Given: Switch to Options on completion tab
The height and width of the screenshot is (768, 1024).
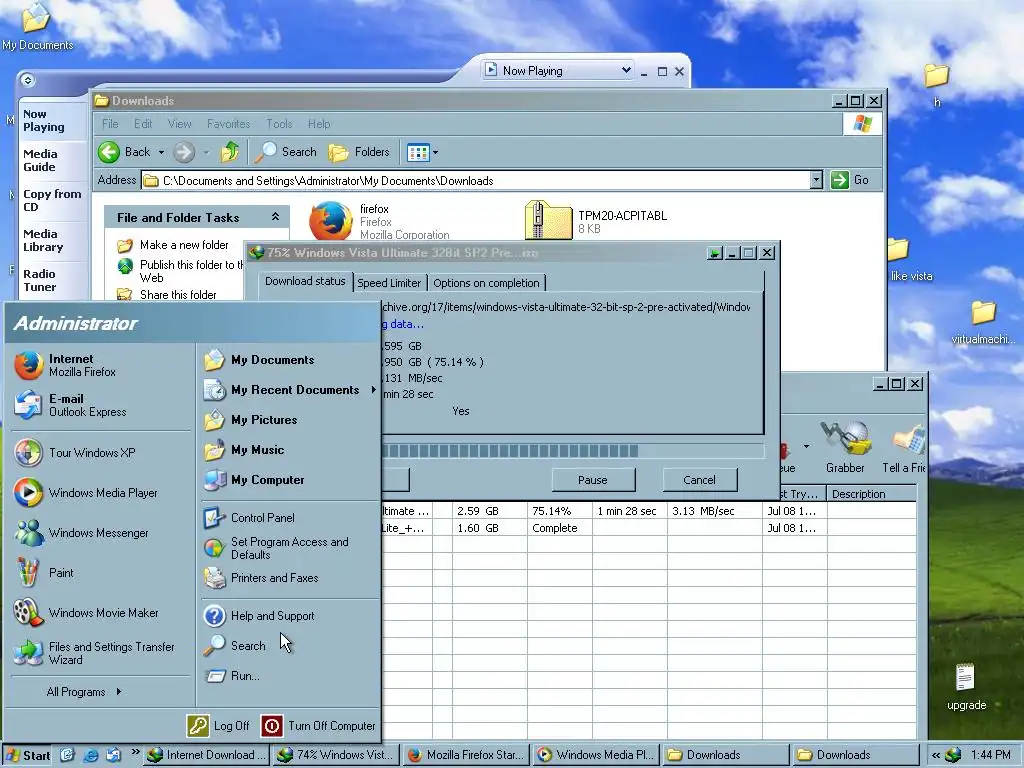Looking at the screenshot, I should 487,283.
